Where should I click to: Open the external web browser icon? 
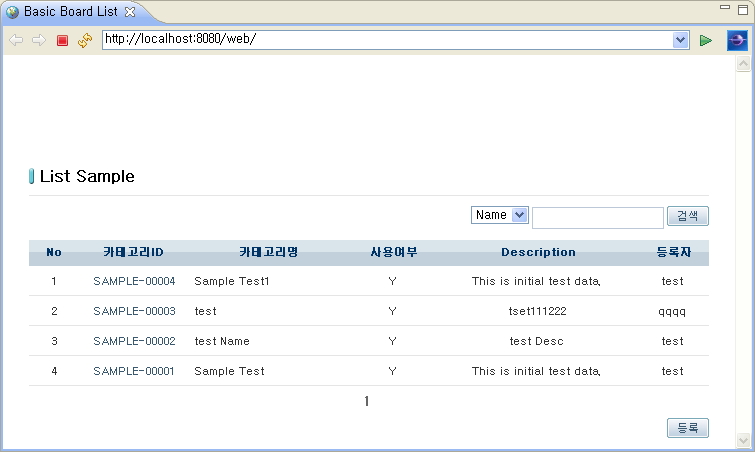737,40
